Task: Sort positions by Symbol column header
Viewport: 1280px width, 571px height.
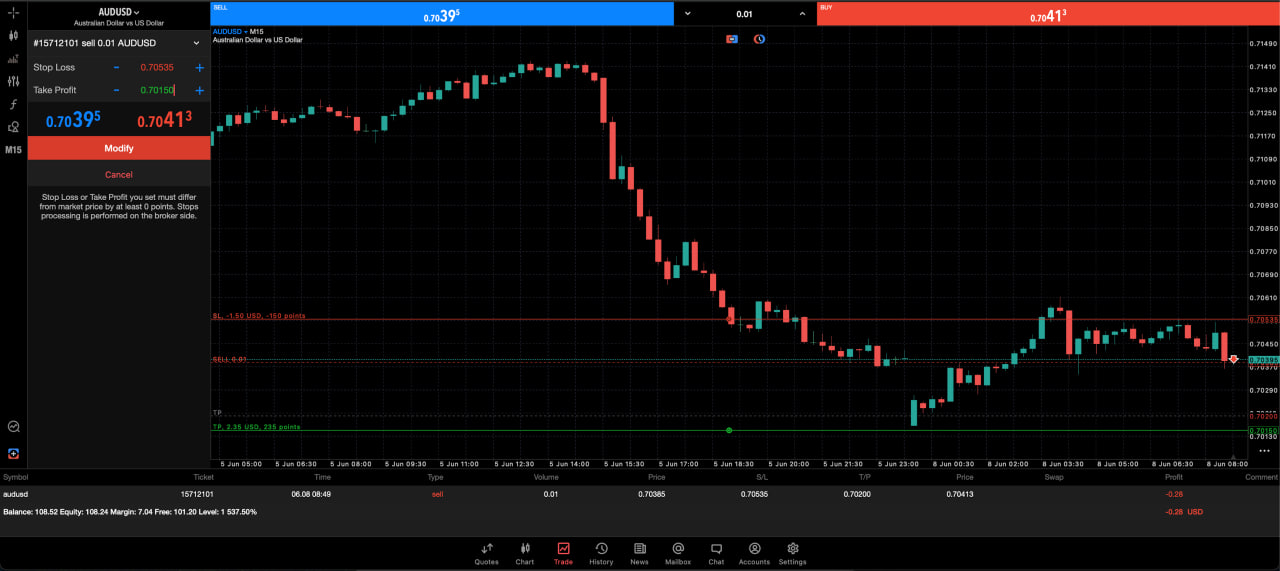Action: pos(16,477)
